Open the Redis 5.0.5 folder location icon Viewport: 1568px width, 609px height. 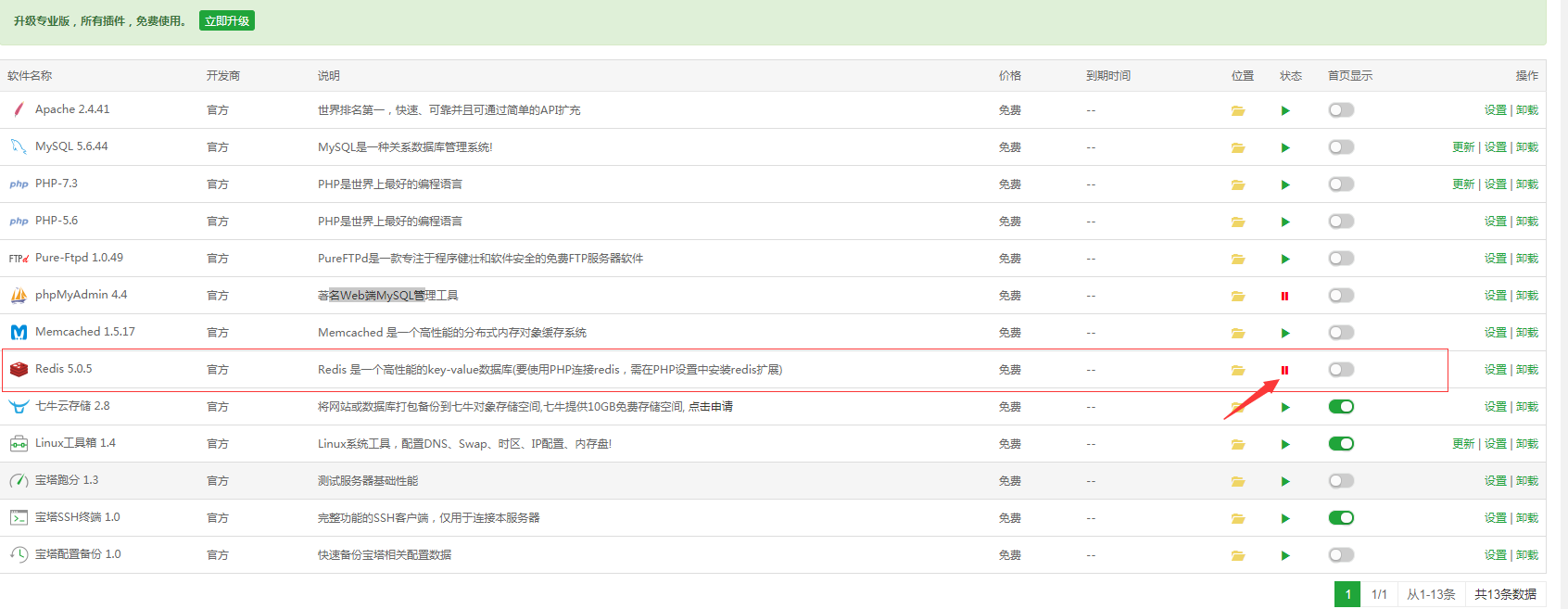click(x=1238, y=370)
